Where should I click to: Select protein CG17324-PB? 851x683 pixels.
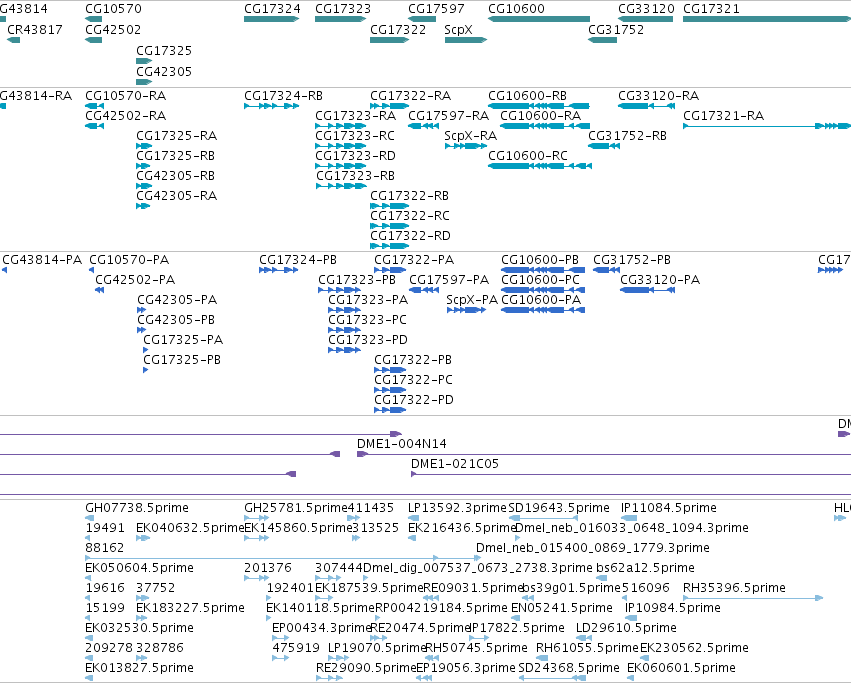click(x=278, y=270)
